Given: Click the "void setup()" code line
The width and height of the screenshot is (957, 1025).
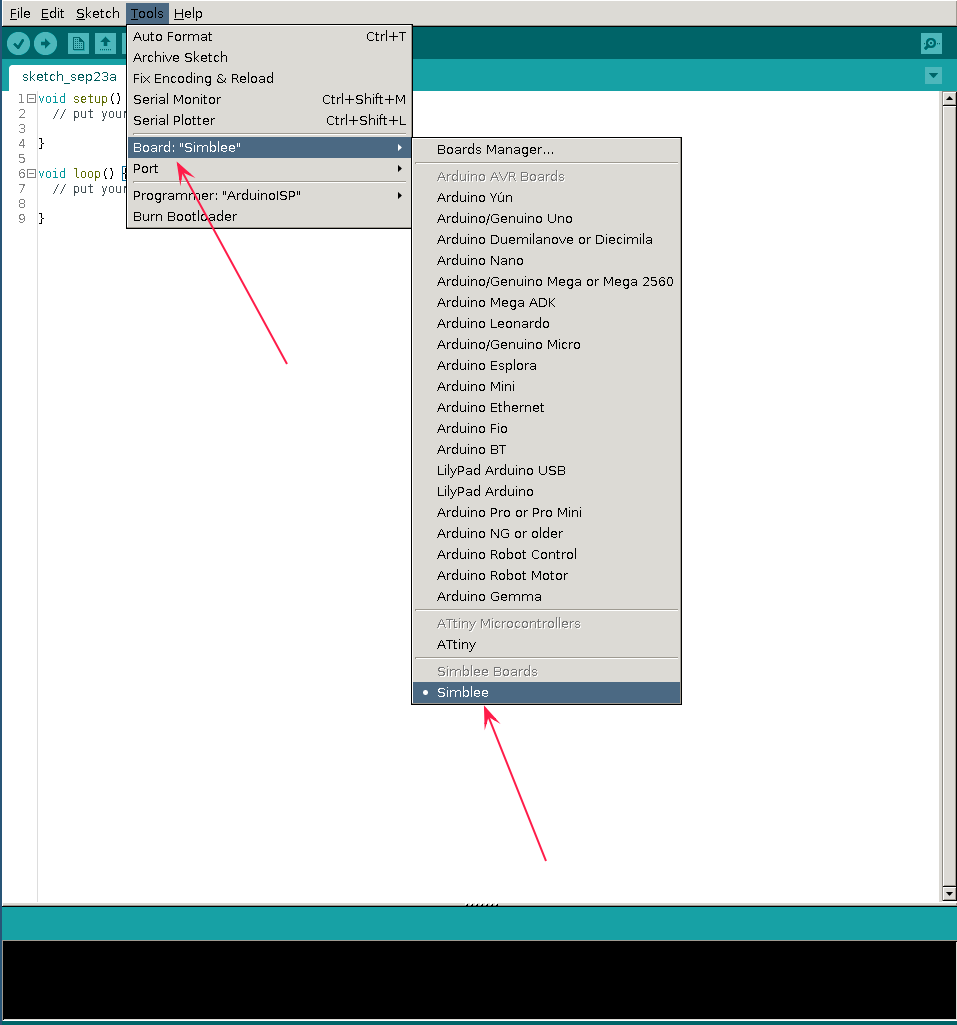Looking at the screenshot, I should 80,99.
